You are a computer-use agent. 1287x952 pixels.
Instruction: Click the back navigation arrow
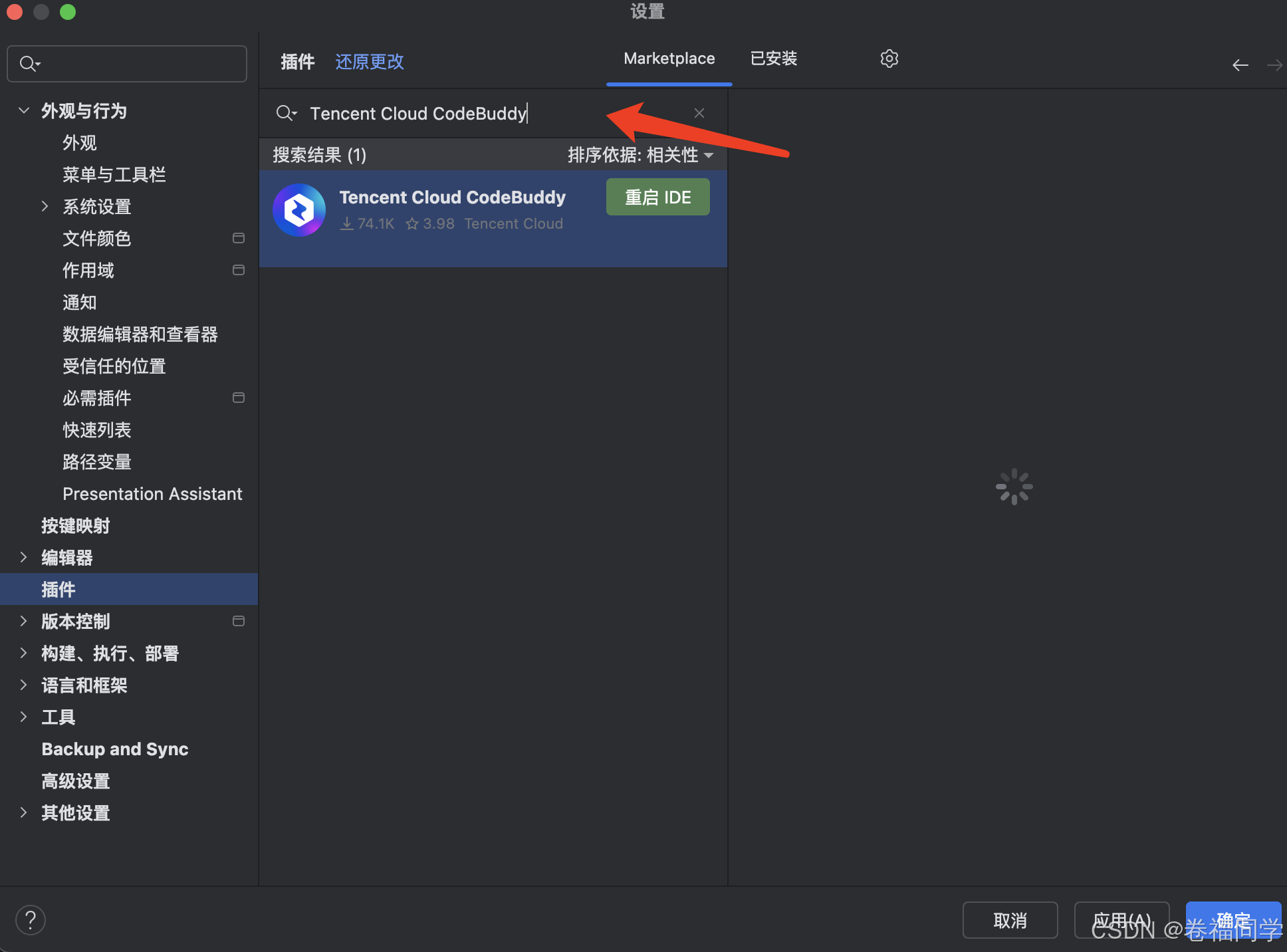pyautogui.click(x=1240, y=65)
